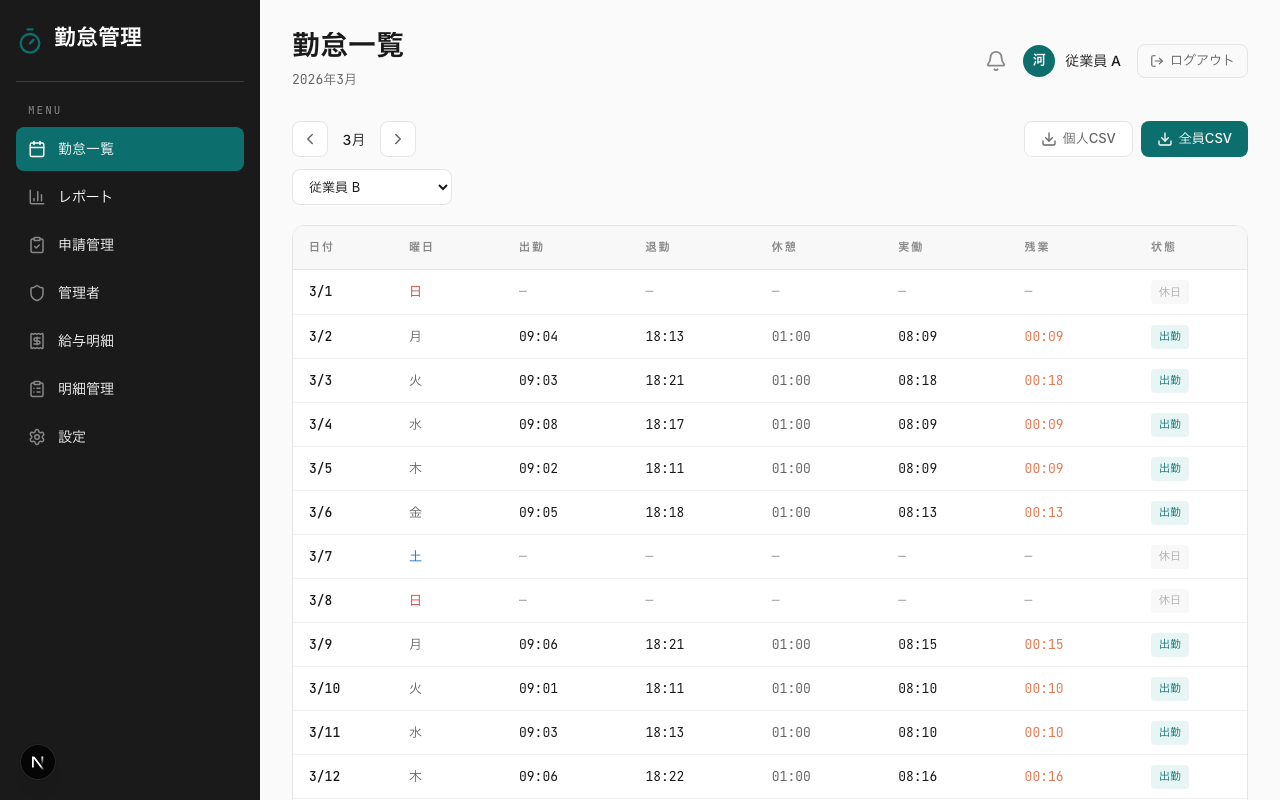Click the 設定 gear icon
The height and width of the screenshot is (800, 1280).
(37, 437)
